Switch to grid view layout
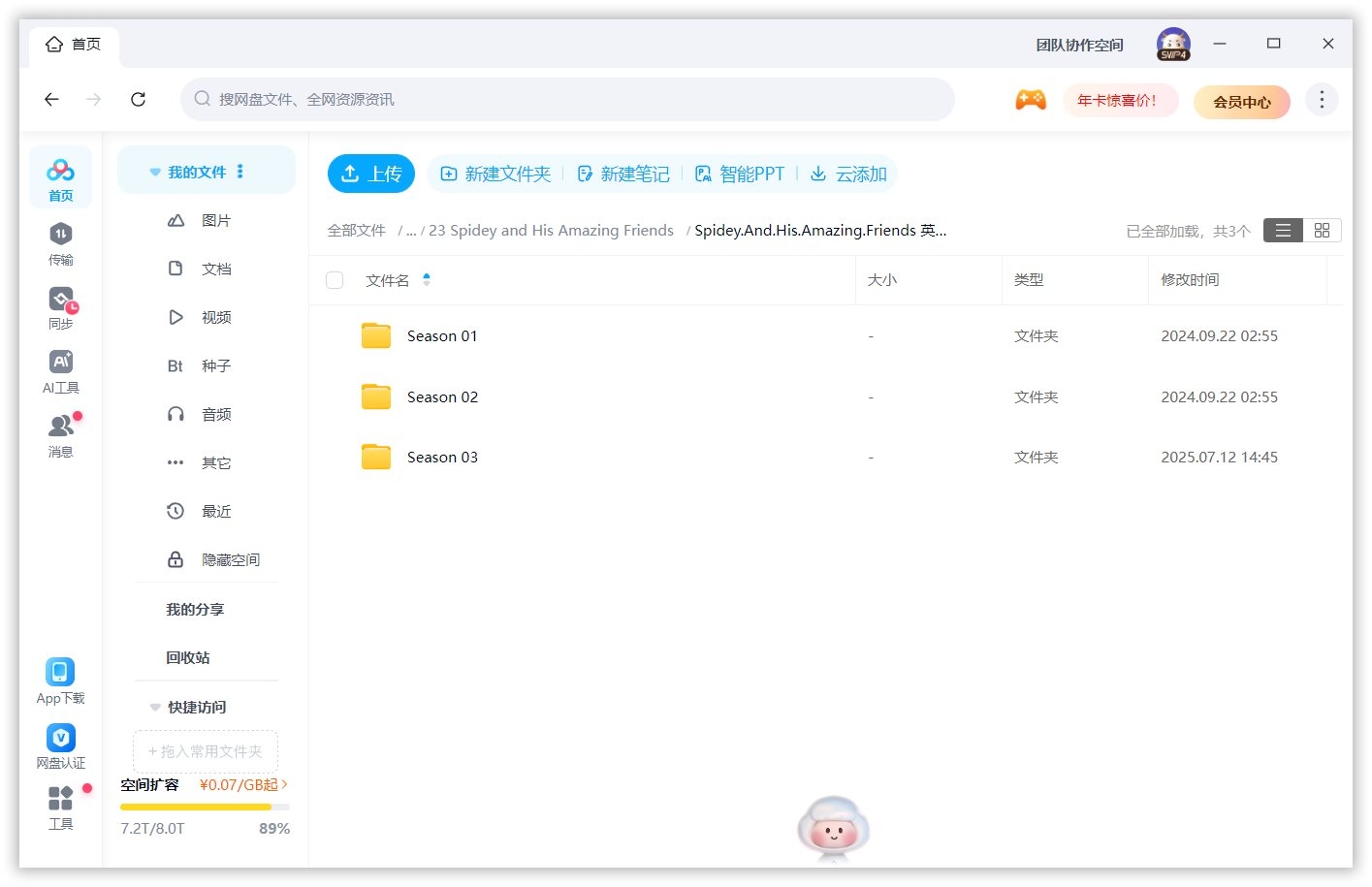 (1322, 230)
